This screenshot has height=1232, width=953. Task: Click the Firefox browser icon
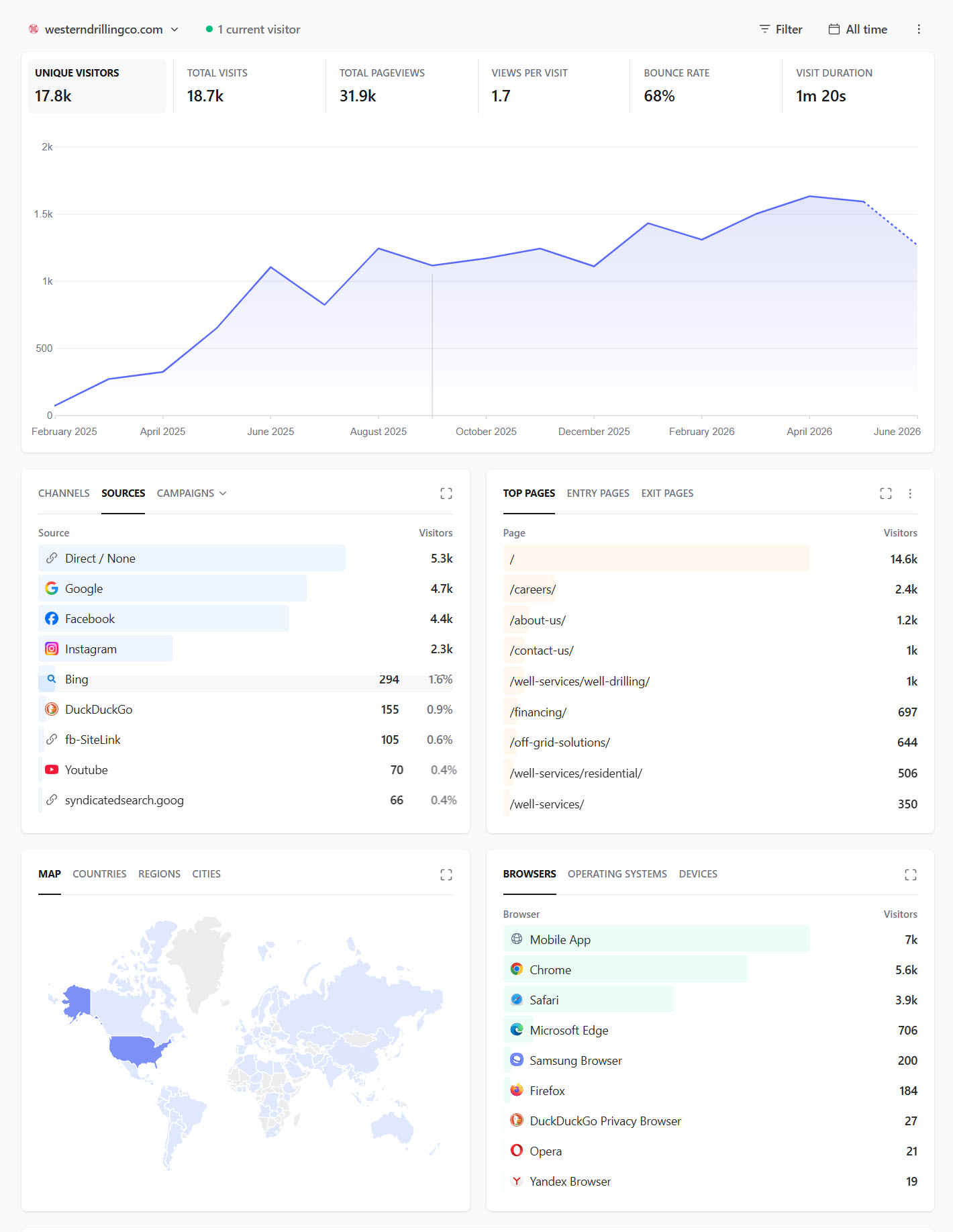(517, 1090)
